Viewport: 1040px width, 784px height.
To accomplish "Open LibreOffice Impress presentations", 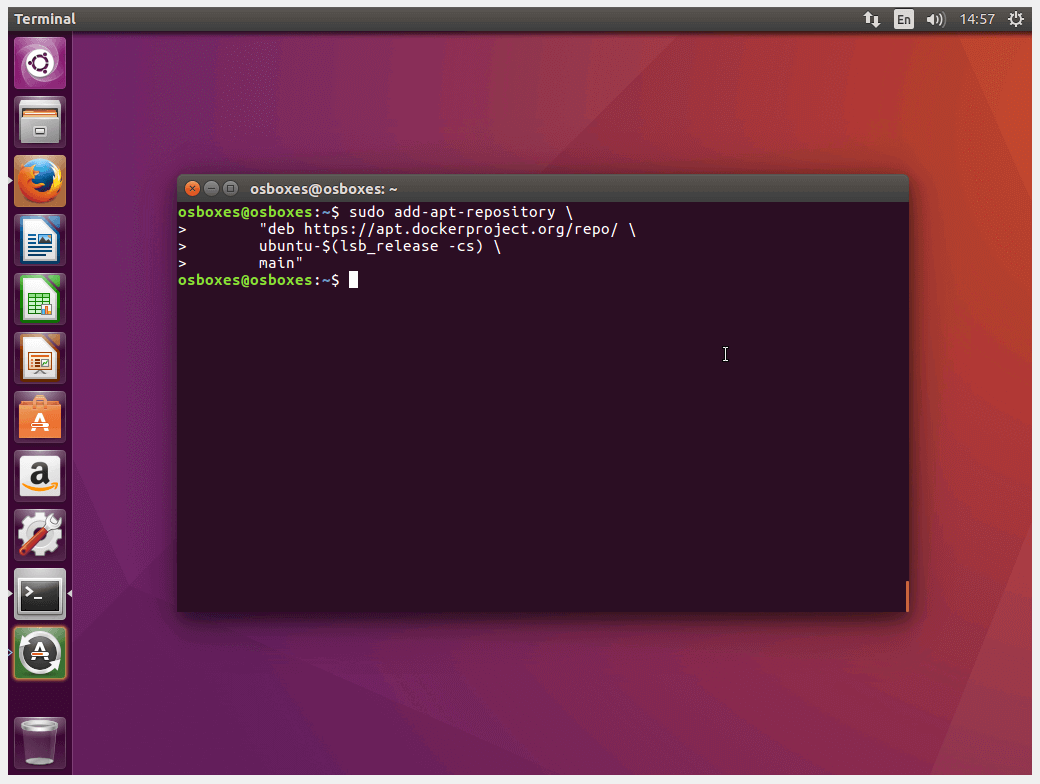I will click(x=40, y=358).
